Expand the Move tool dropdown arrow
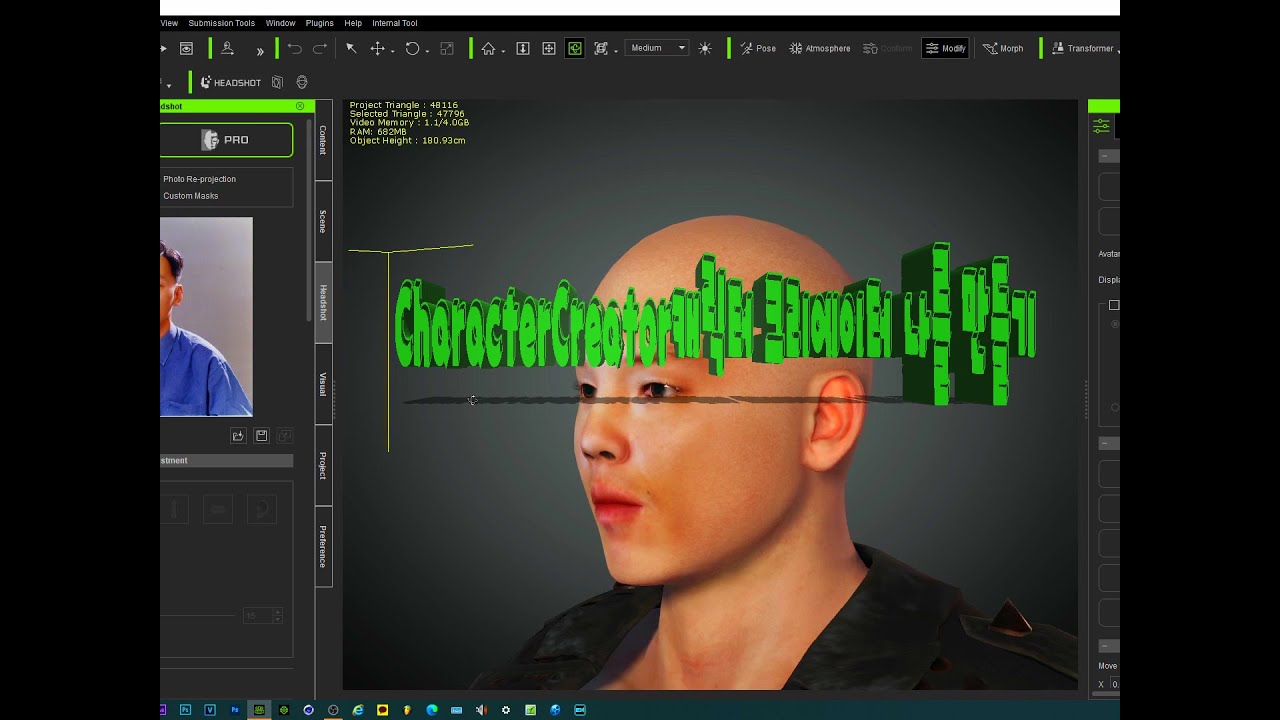Image resolution: width=1280 pixels, height=720 pixels. pyautogui.click(x=392, y=51)
